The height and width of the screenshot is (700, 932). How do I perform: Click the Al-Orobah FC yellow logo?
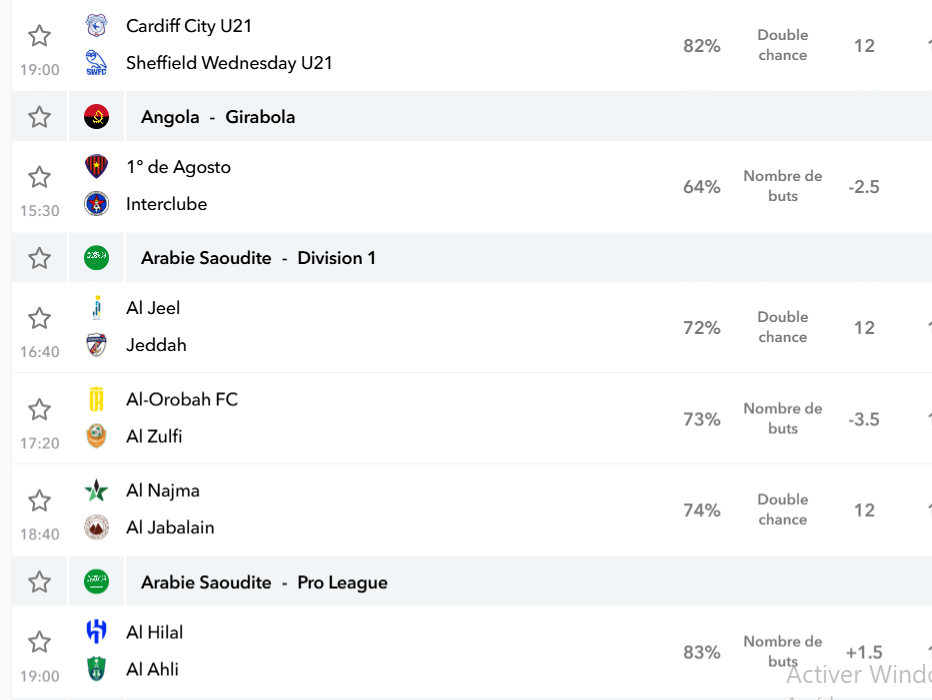pos(96,399)
